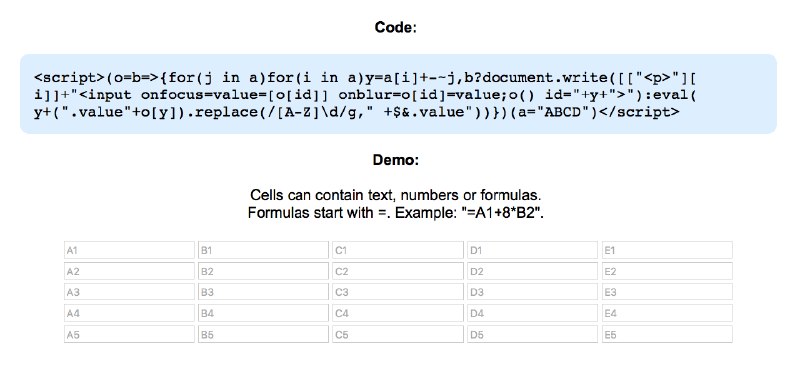Select cell C3 input
This screenshot has width=800, height=376.
point(398,292)
